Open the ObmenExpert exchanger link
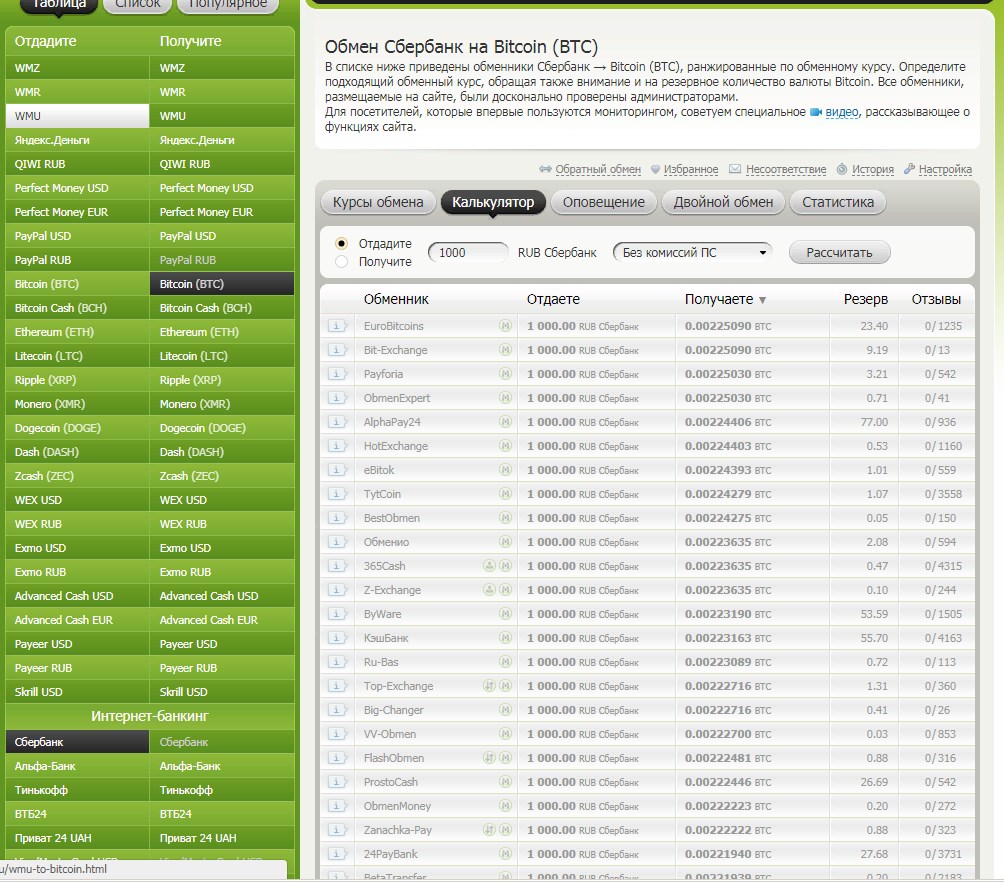Image resolution: width=1004 pixels, height=882 pixels. coord(397,398)
